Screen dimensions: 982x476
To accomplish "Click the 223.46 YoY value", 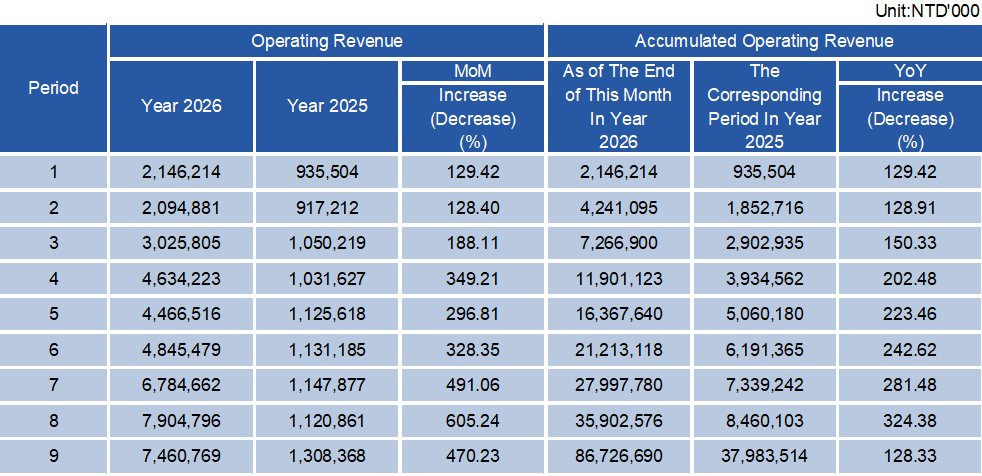I will tap(910, 314).
